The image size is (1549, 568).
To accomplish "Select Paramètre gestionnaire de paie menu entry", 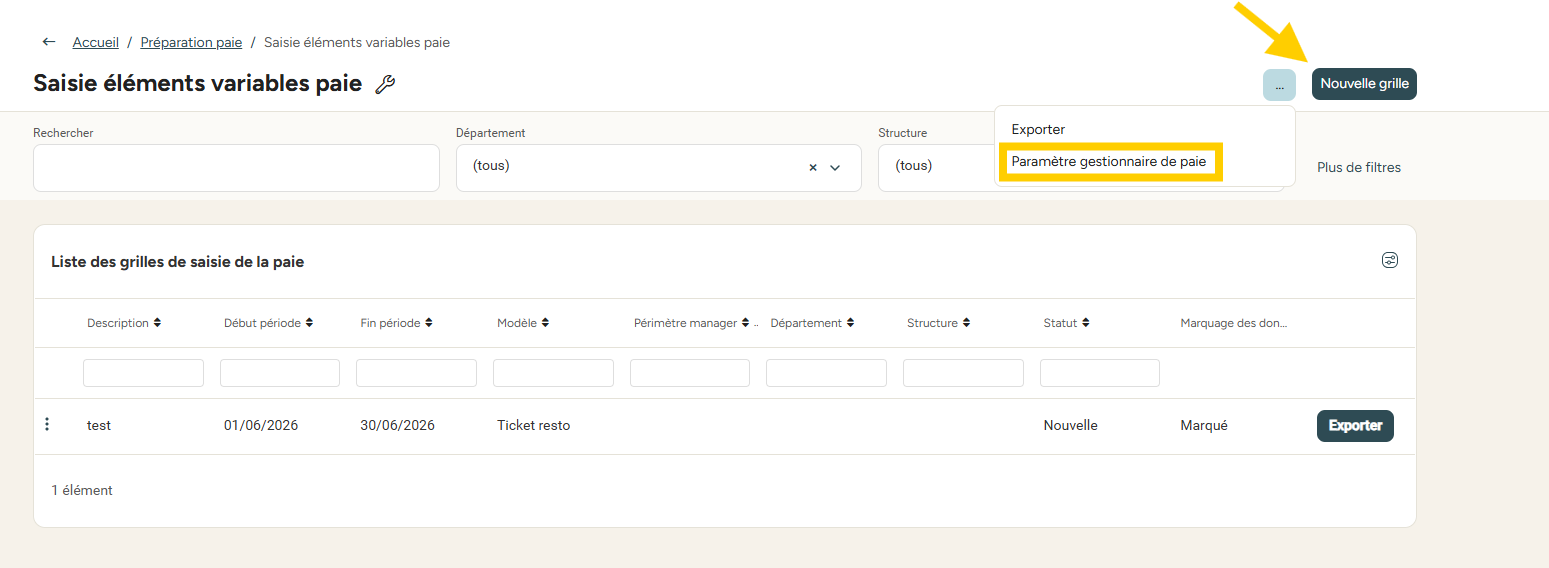I will point(1109,161).
